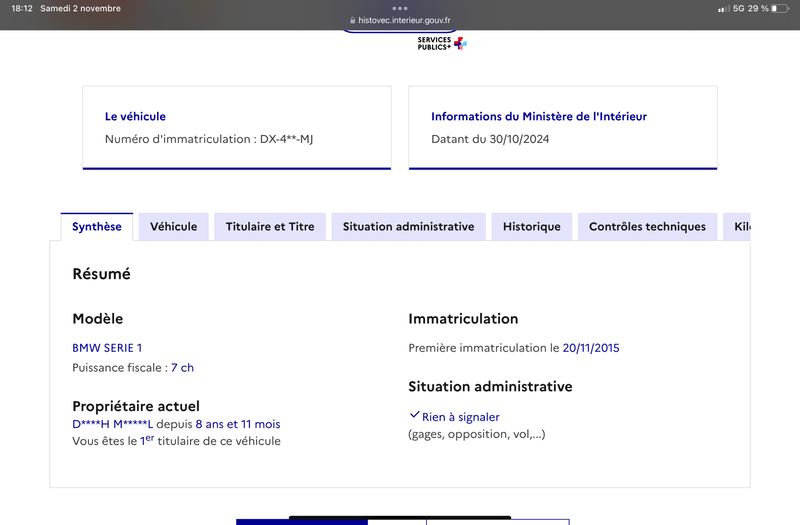This screenshot has height=525, width=800.
Task: Tap the three dots multitasking icon
Action: pos(400,8)
